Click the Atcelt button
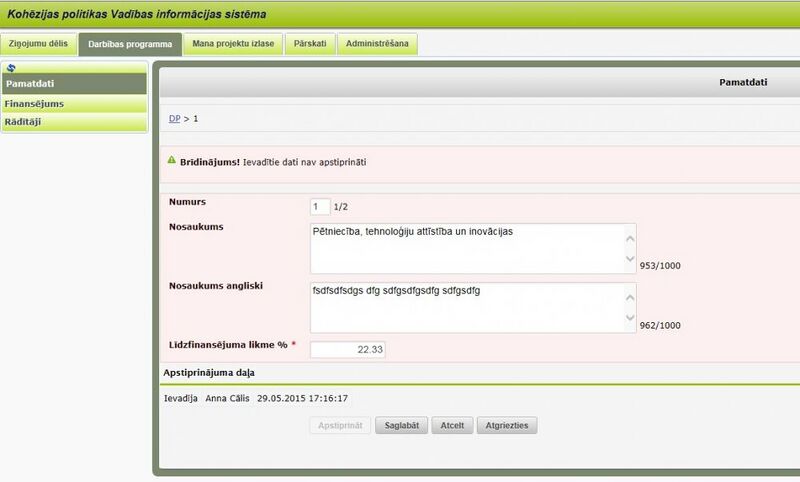The width and height of the screenshot is (800, 482). coord(451,425)
